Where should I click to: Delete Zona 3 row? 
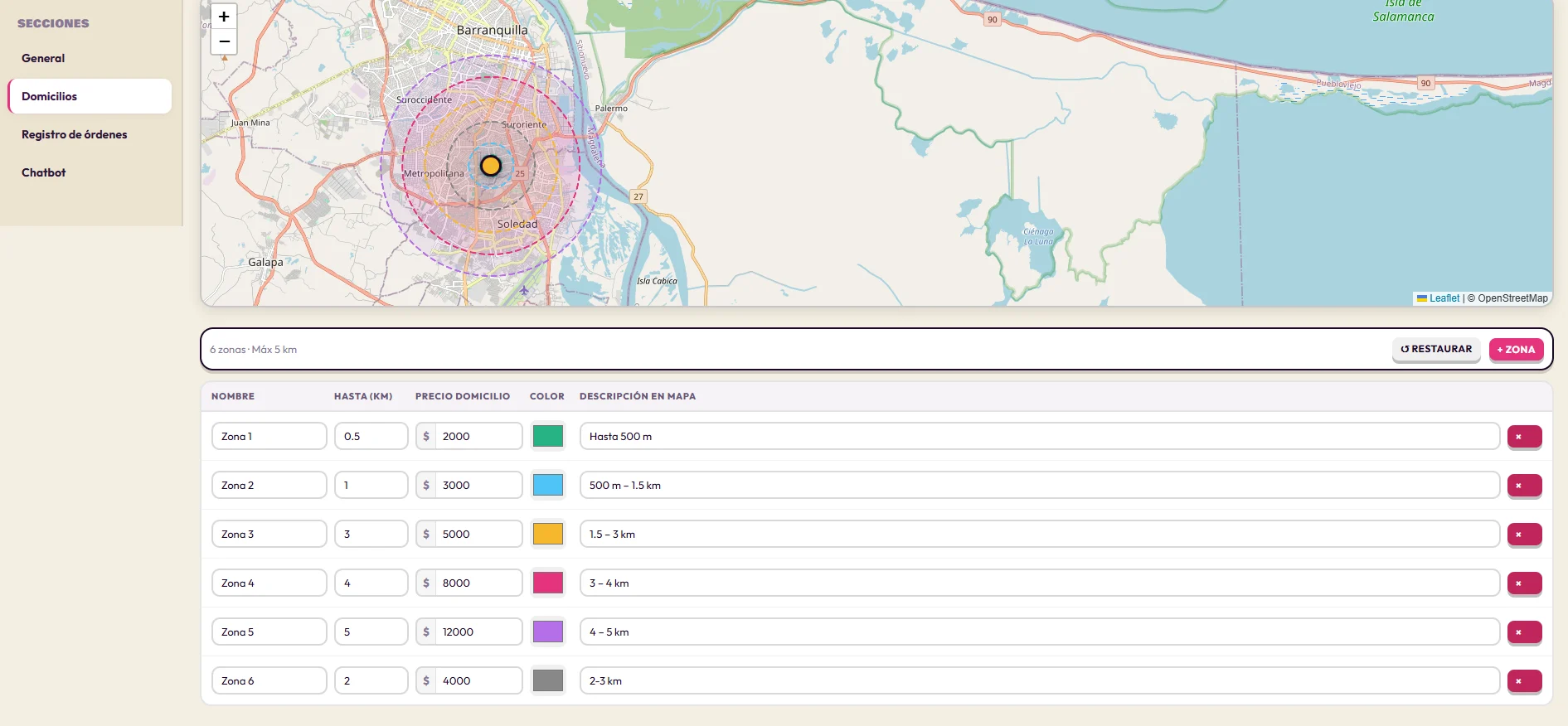(1524, 535)
